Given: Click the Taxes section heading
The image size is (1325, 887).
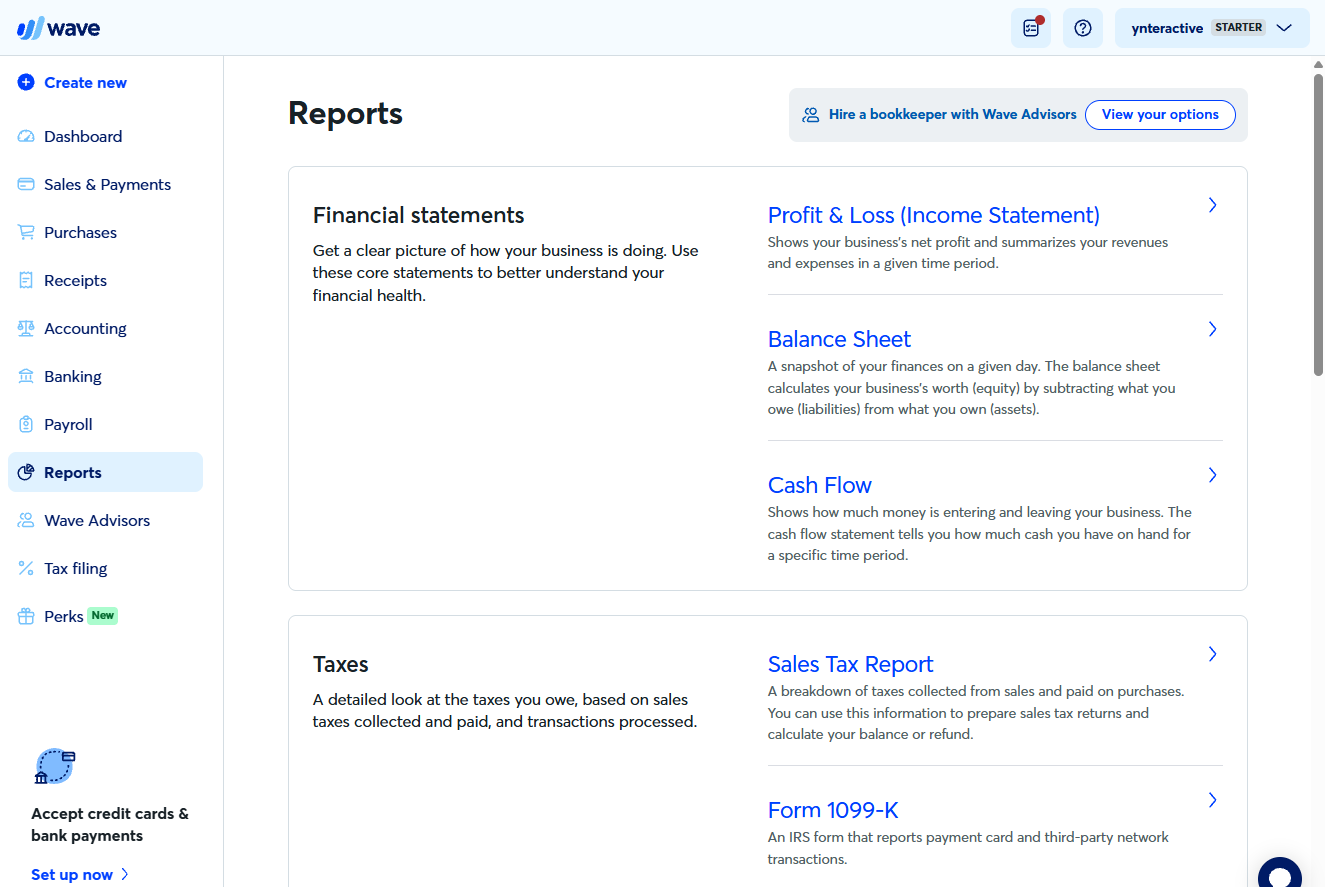Looking at the screenshot, I should point(341,664).
